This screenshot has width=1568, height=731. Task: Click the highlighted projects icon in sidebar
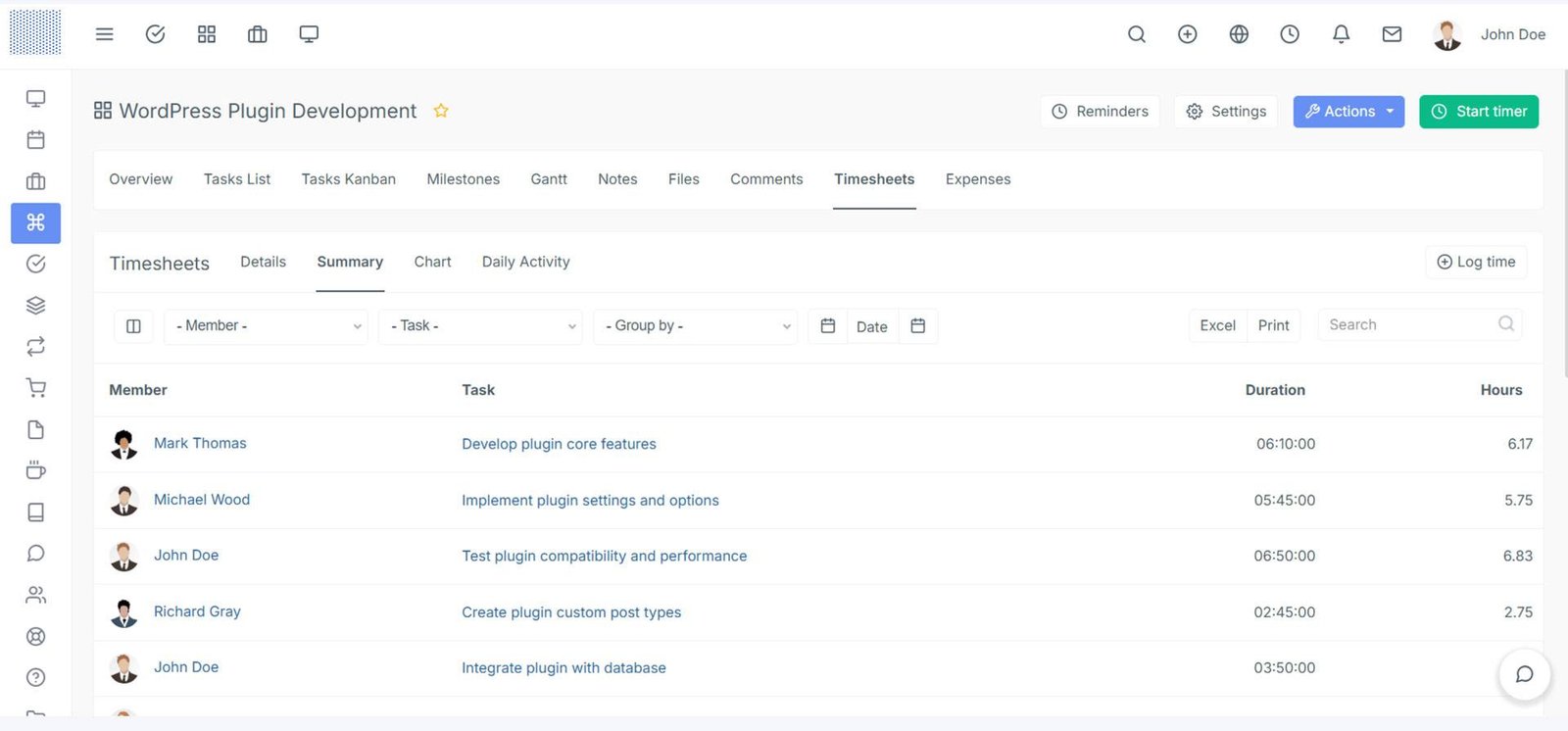tap(36, 222)
